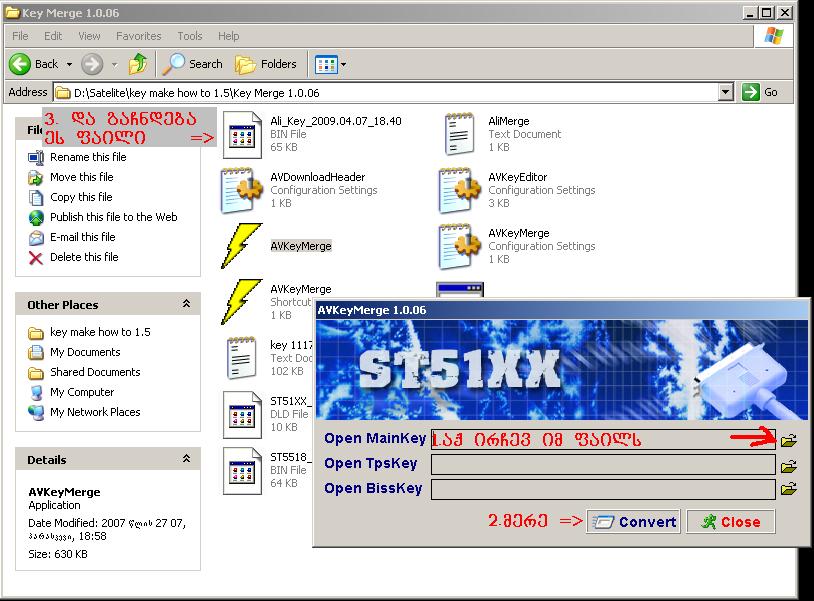Maximize the Key Merge 1.0.06 Explorer window
814x601 pixels.
click(x=767, y=12)
